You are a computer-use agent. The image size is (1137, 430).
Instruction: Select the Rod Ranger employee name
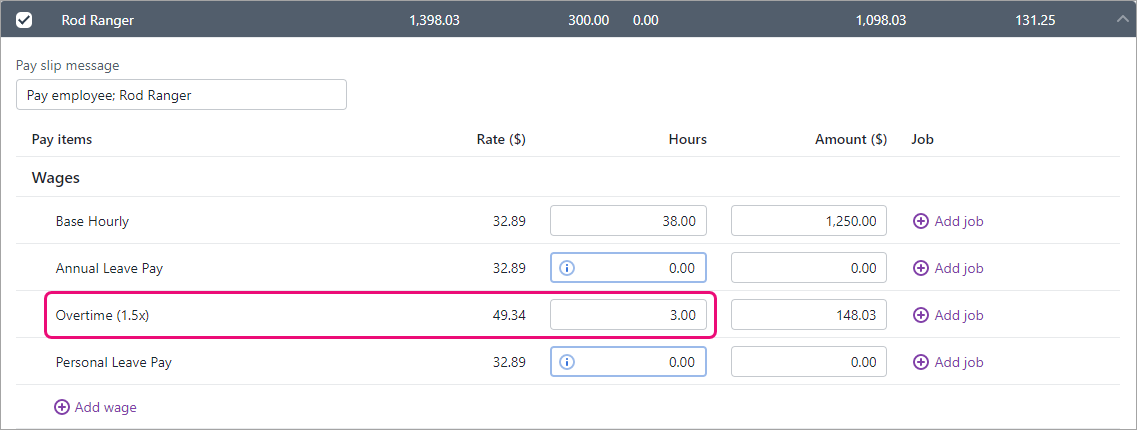[97, 20]
